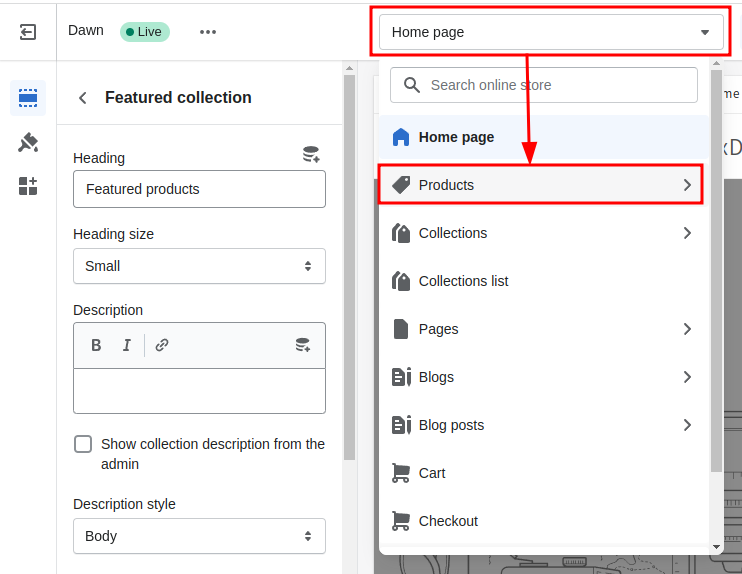This screenshot has height=574, width=742.
Task: Click dynamic source icon in Description toolbar
Action: tap(302, 346)
